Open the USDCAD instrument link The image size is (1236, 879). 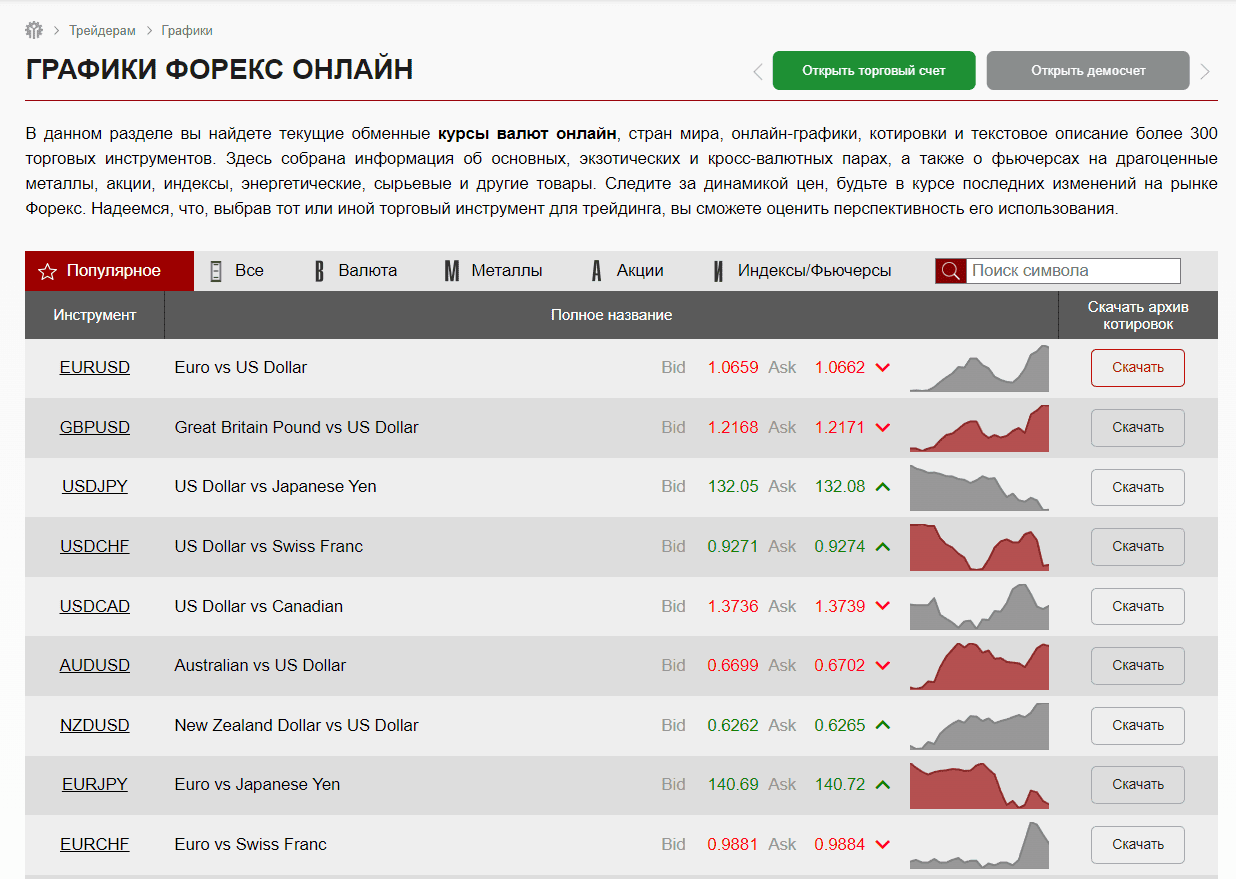pyautogui.click(x=95, y=606)
